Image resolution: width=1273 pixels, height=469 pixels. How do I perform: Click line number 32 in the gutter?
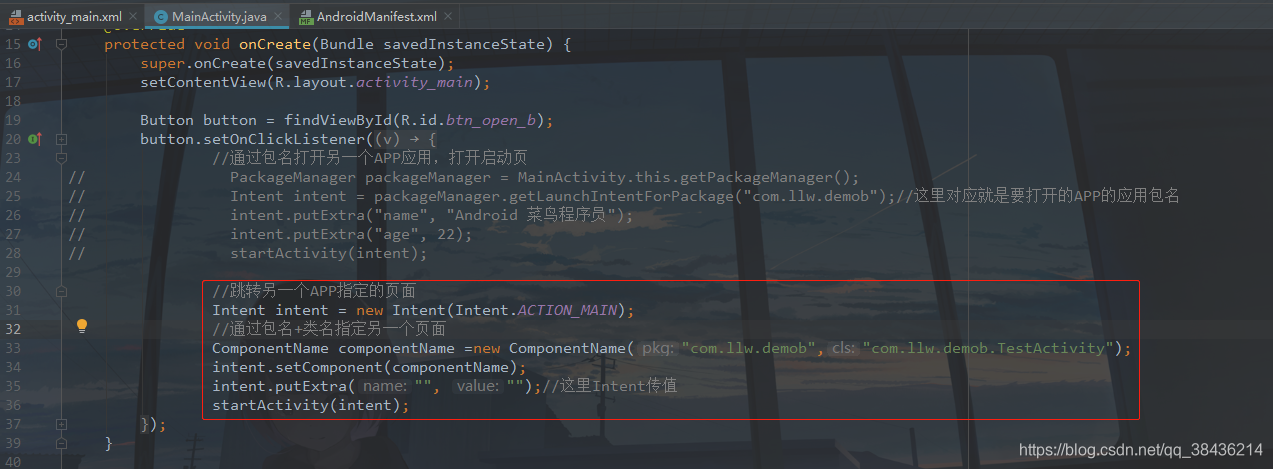click(x=12, y=329)
